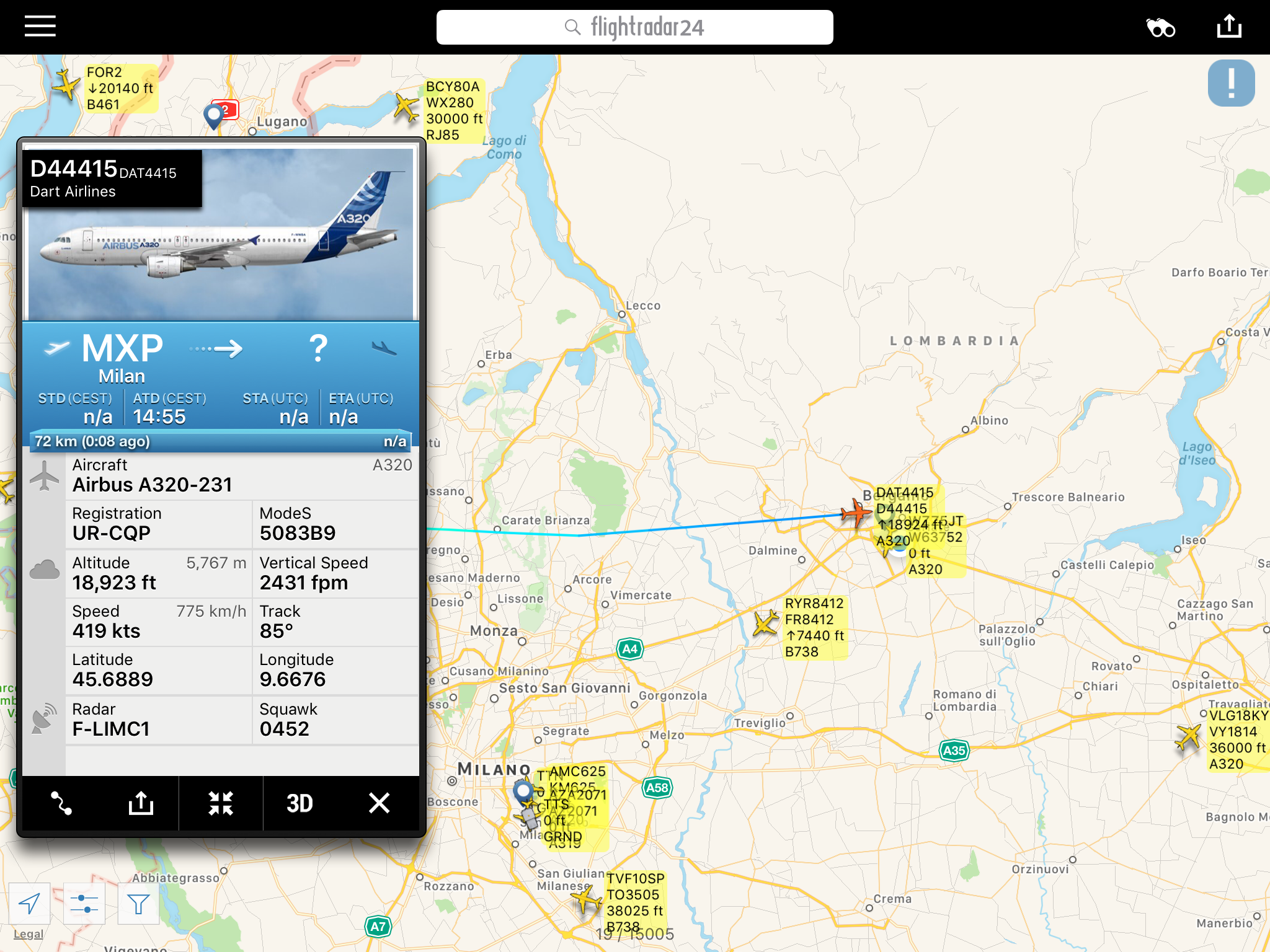The width and height of the screenshot is (1270, 952).
Task: Focus the flightradar24 search field
Action: tap(634, 27)
